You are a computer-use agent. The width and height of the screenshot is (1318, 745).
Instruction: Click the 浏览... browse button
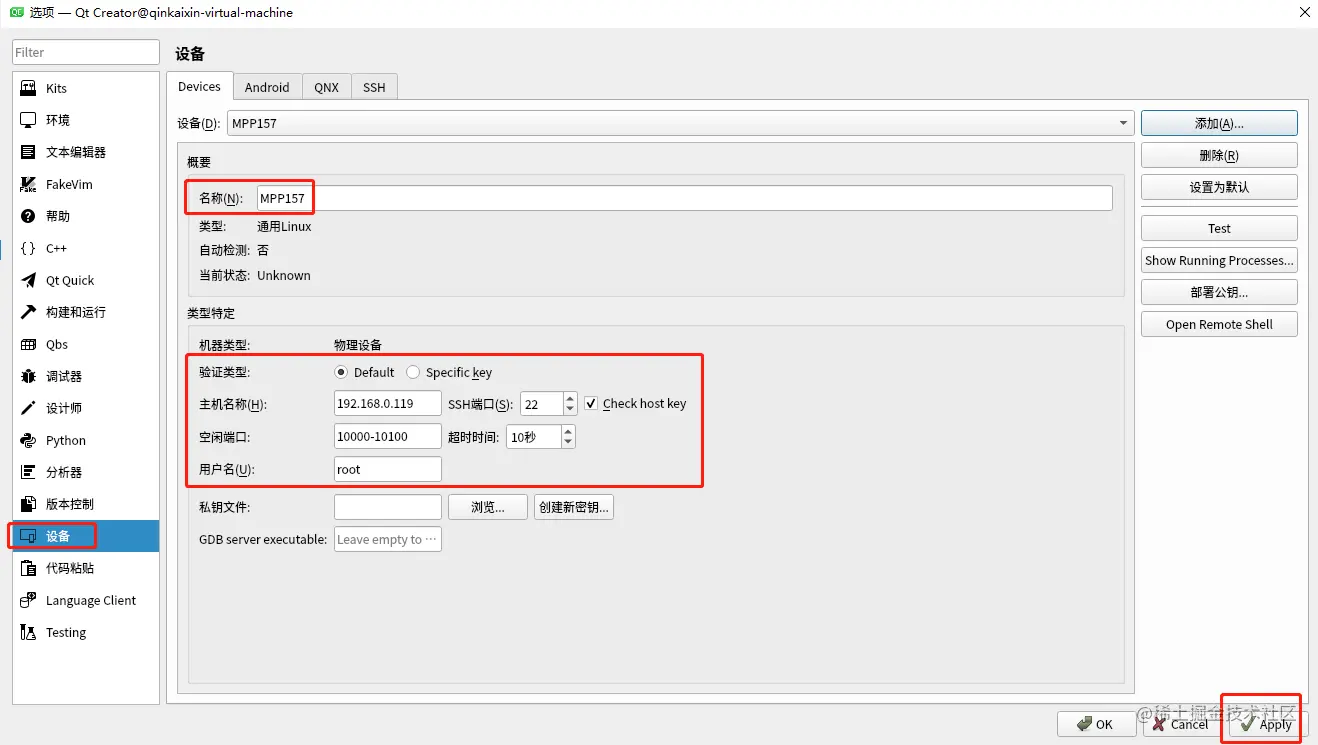click(488, 507)
